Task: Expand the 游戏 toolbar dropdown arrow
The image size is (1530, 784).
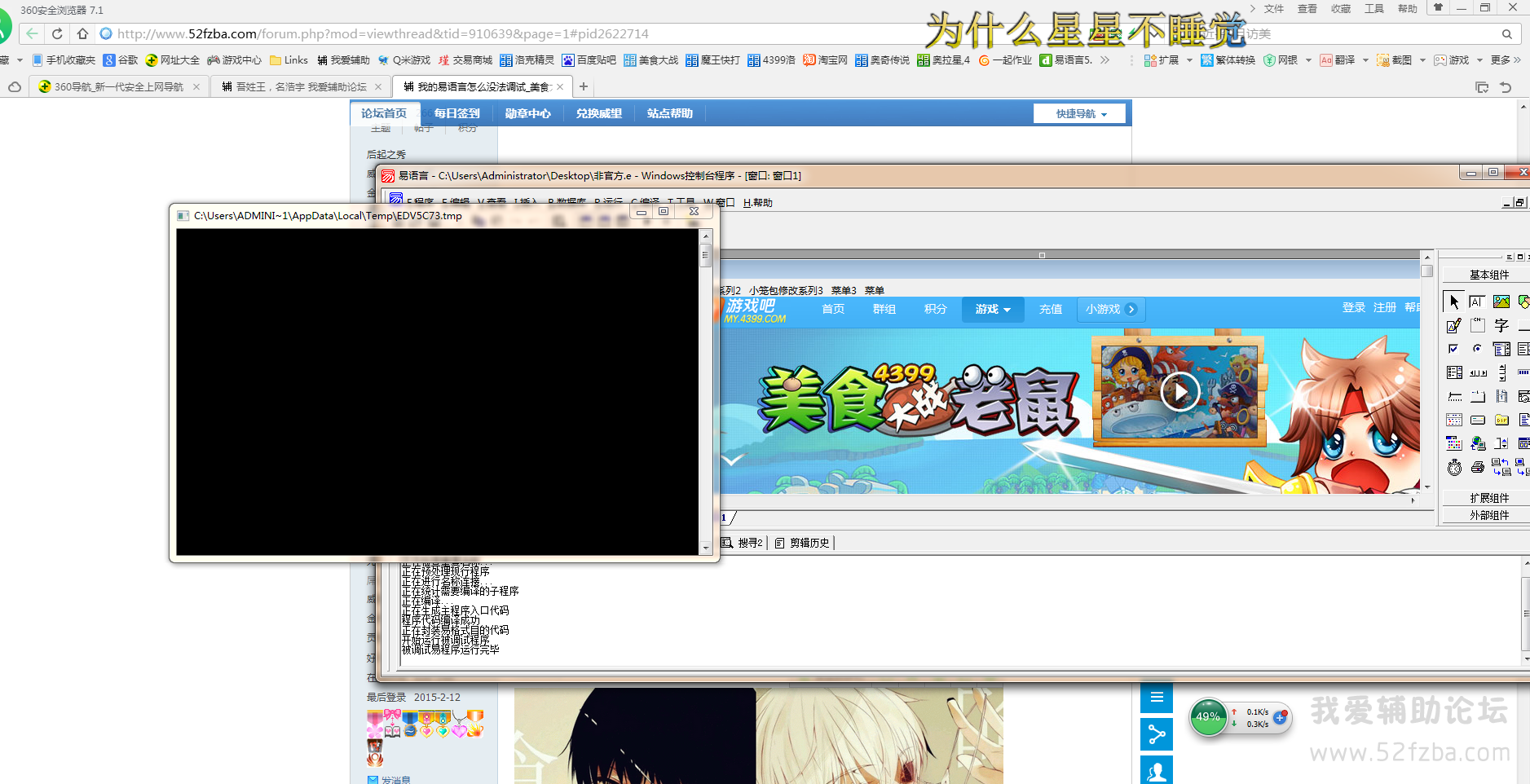Action: coord(1479,60)
